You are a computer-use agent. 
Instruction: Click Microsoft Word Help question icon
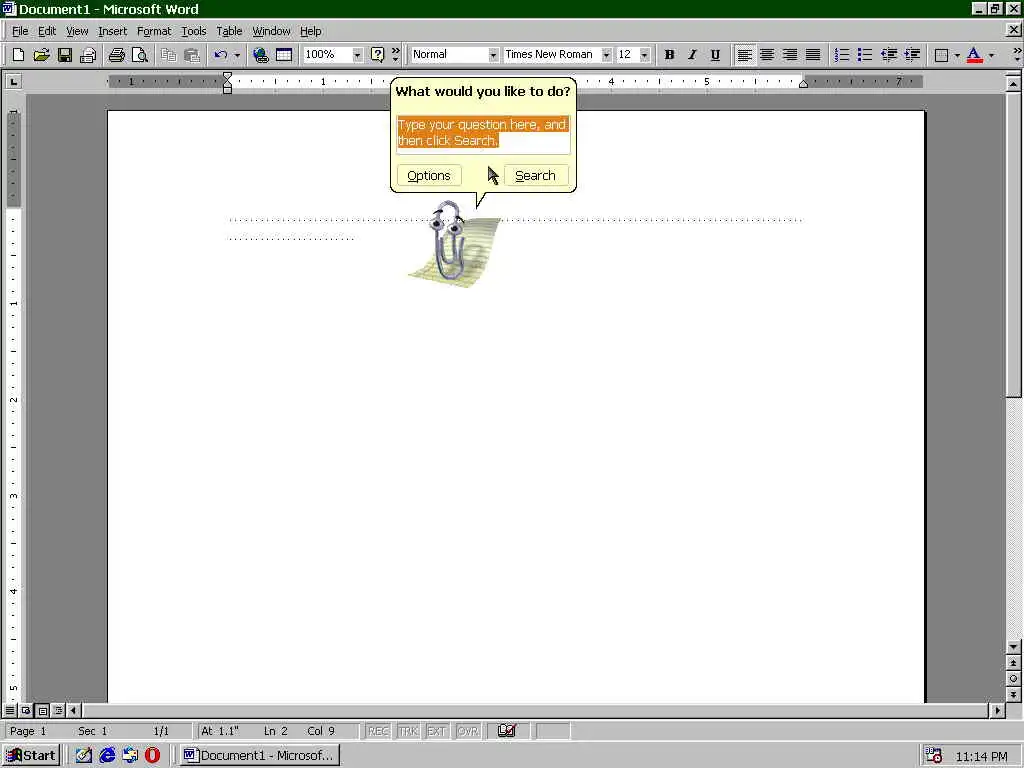tap(377, 55)
